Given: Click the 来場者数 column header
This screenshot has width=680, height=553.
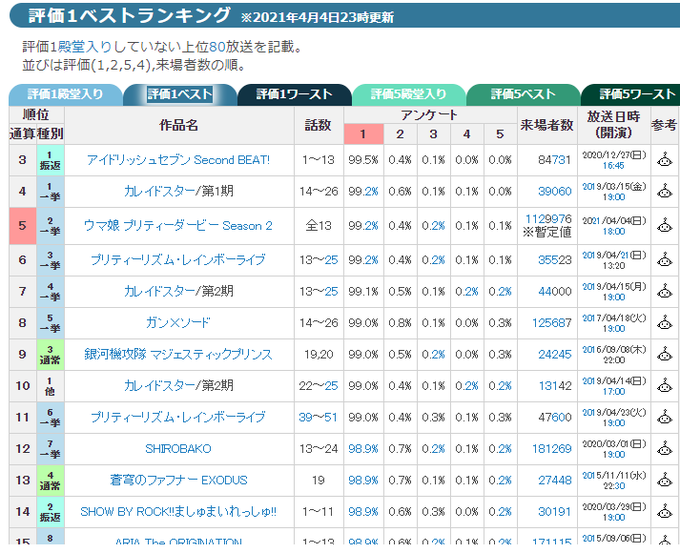Looking at the screenshot, I should (x=547, y=125).
